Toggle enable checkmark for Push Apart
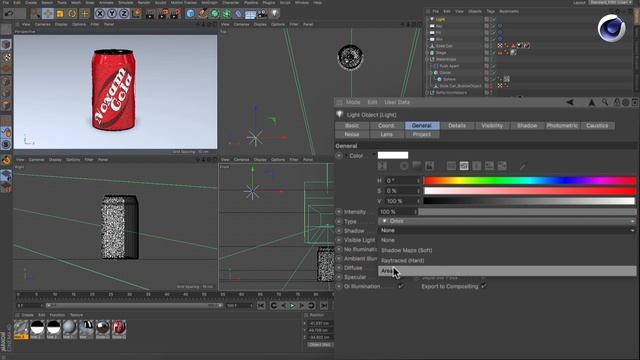 point(493,66)
